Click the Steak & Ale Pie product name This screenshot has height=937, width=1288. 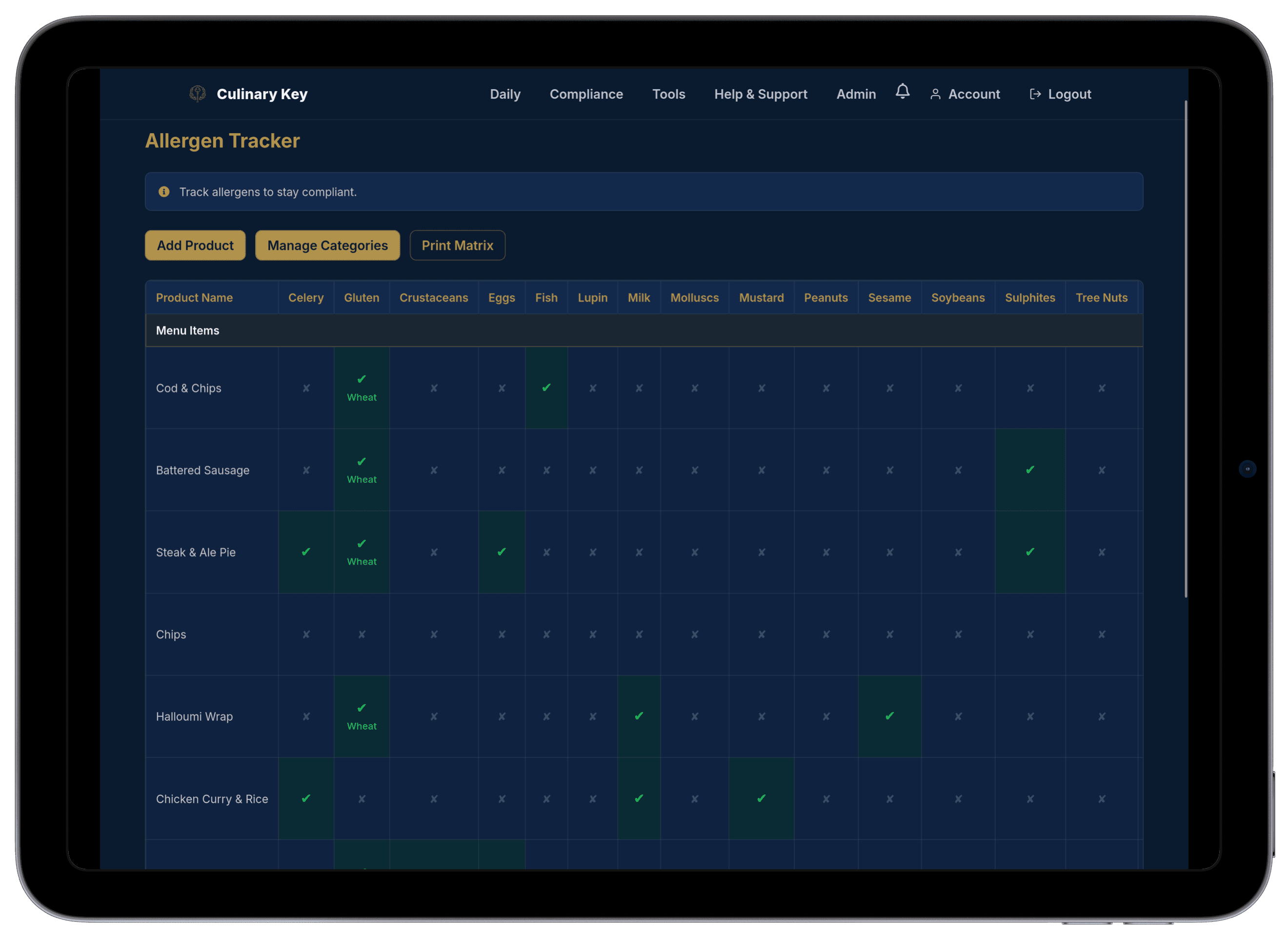(196, 552)
